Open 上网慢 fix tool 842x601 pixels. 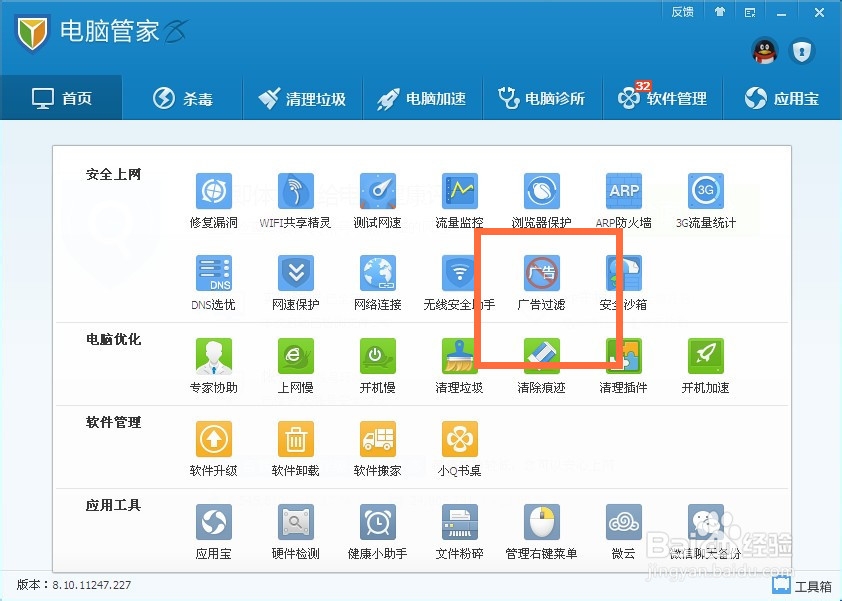pyautogui.click(x=295, y=366)
